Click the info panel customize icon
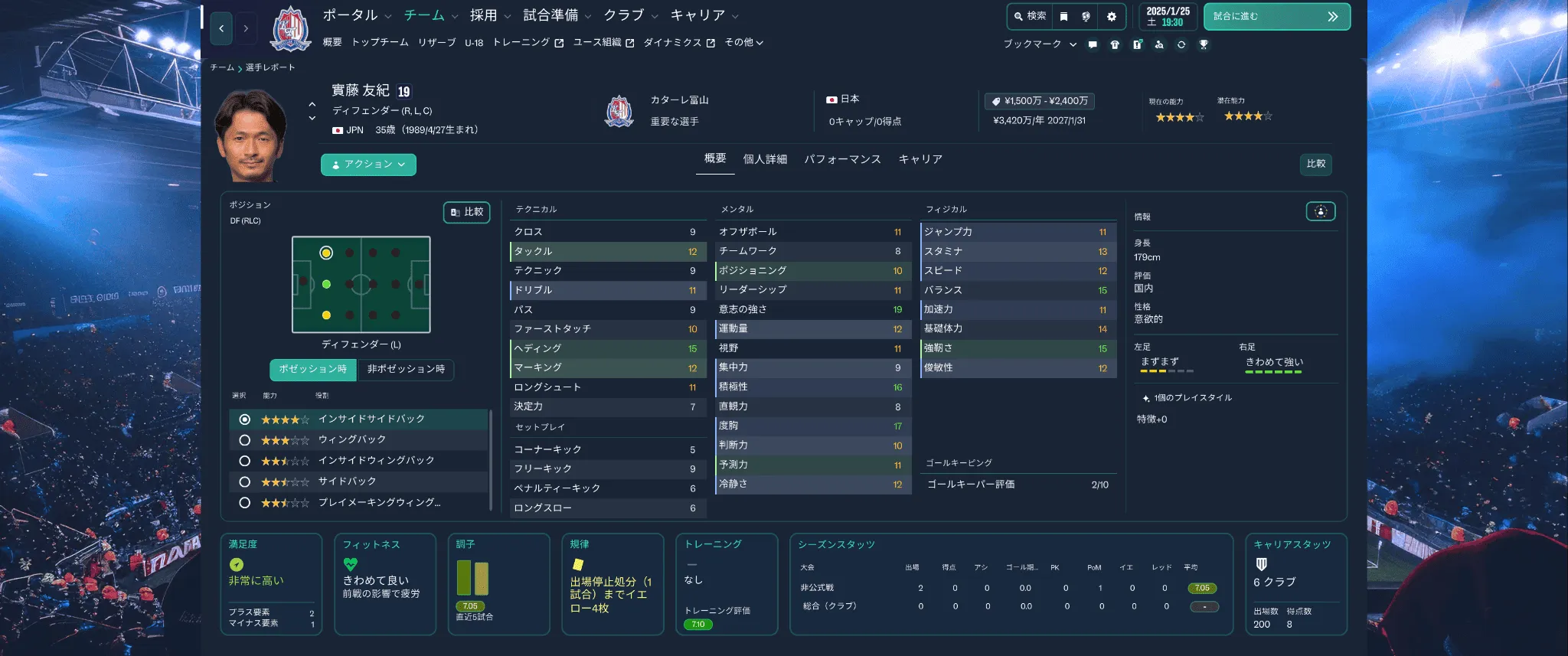 click(x=1321, y=212)
